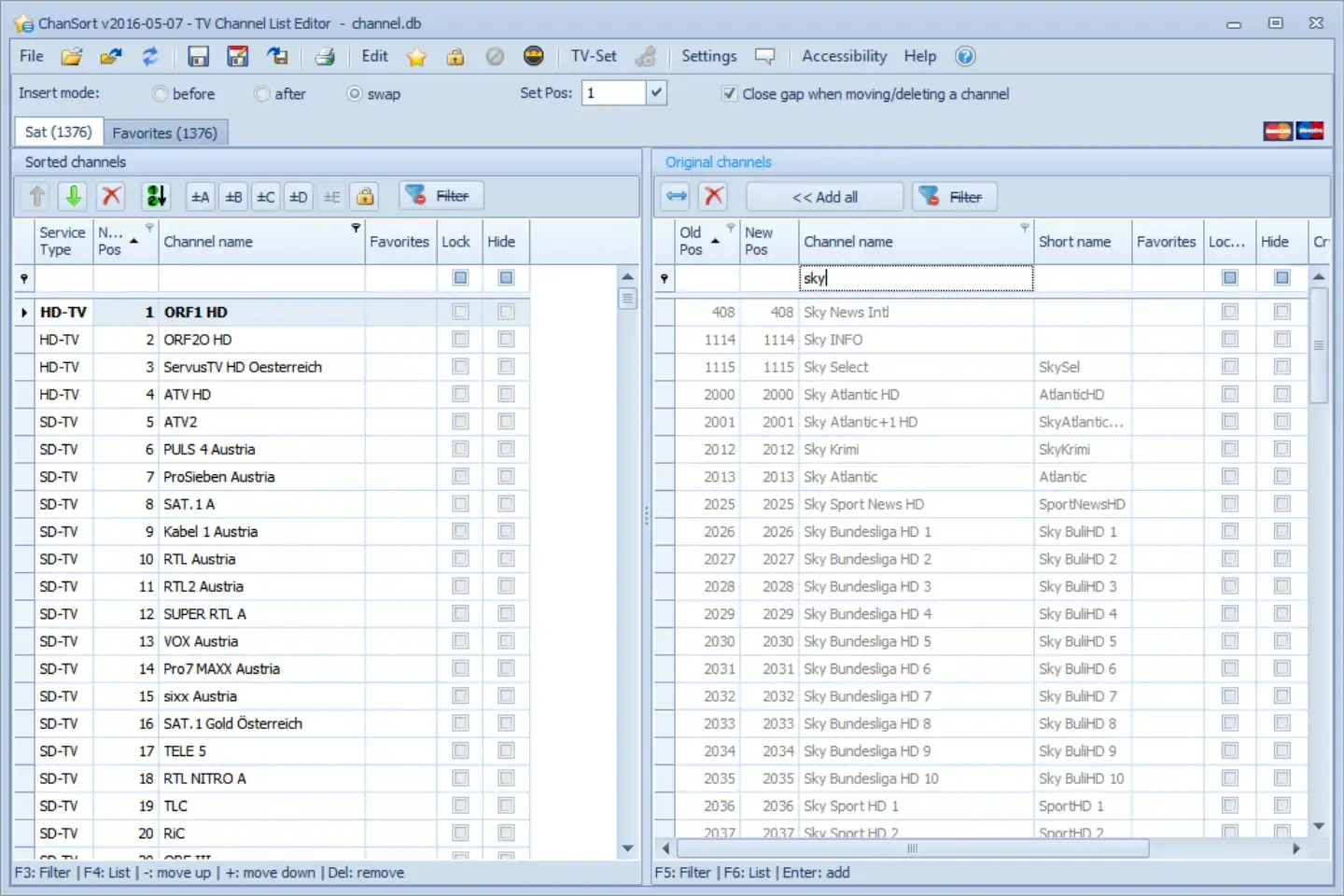Click the 'sky' channel name filter field

point(917,278)
